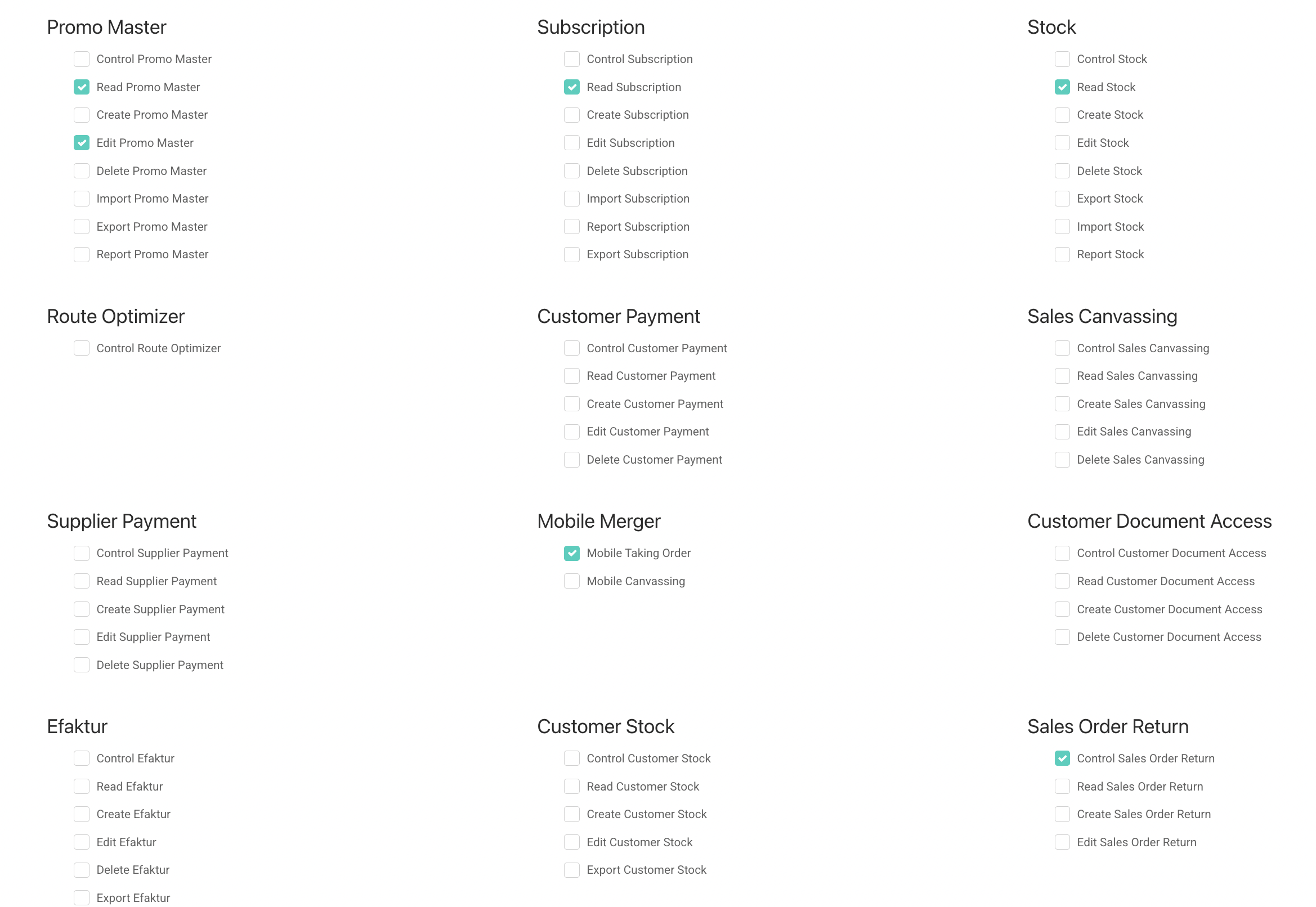Enable Control Promo Master permission
The height and width of the screenshot is (907, 1316).
[x=81, y=59]
